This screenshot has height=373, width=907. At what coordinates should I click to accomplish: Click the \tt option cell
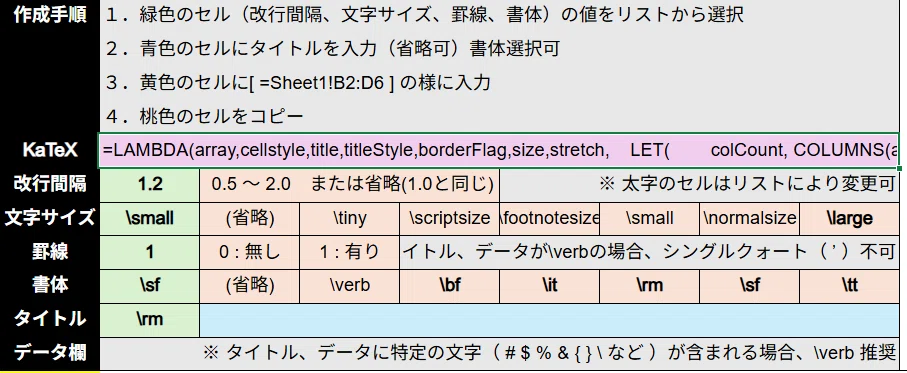click(850, 285)
